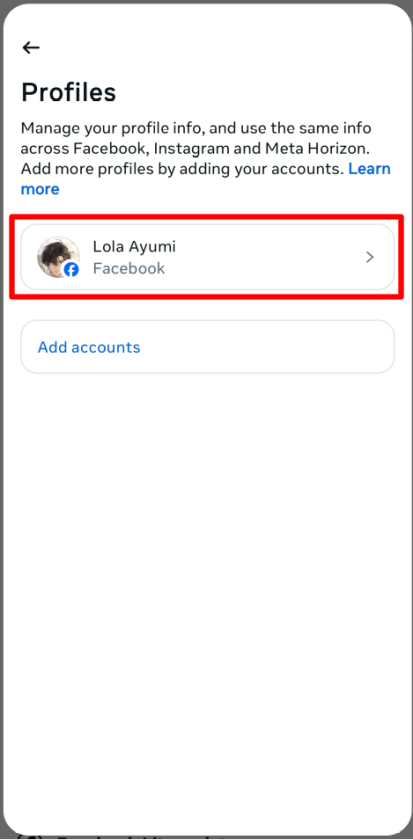Open the Lola Ayumi Facebook profile card
Image resolution: width=413 pixels, height=840 pixels.
tap(207, 257)
